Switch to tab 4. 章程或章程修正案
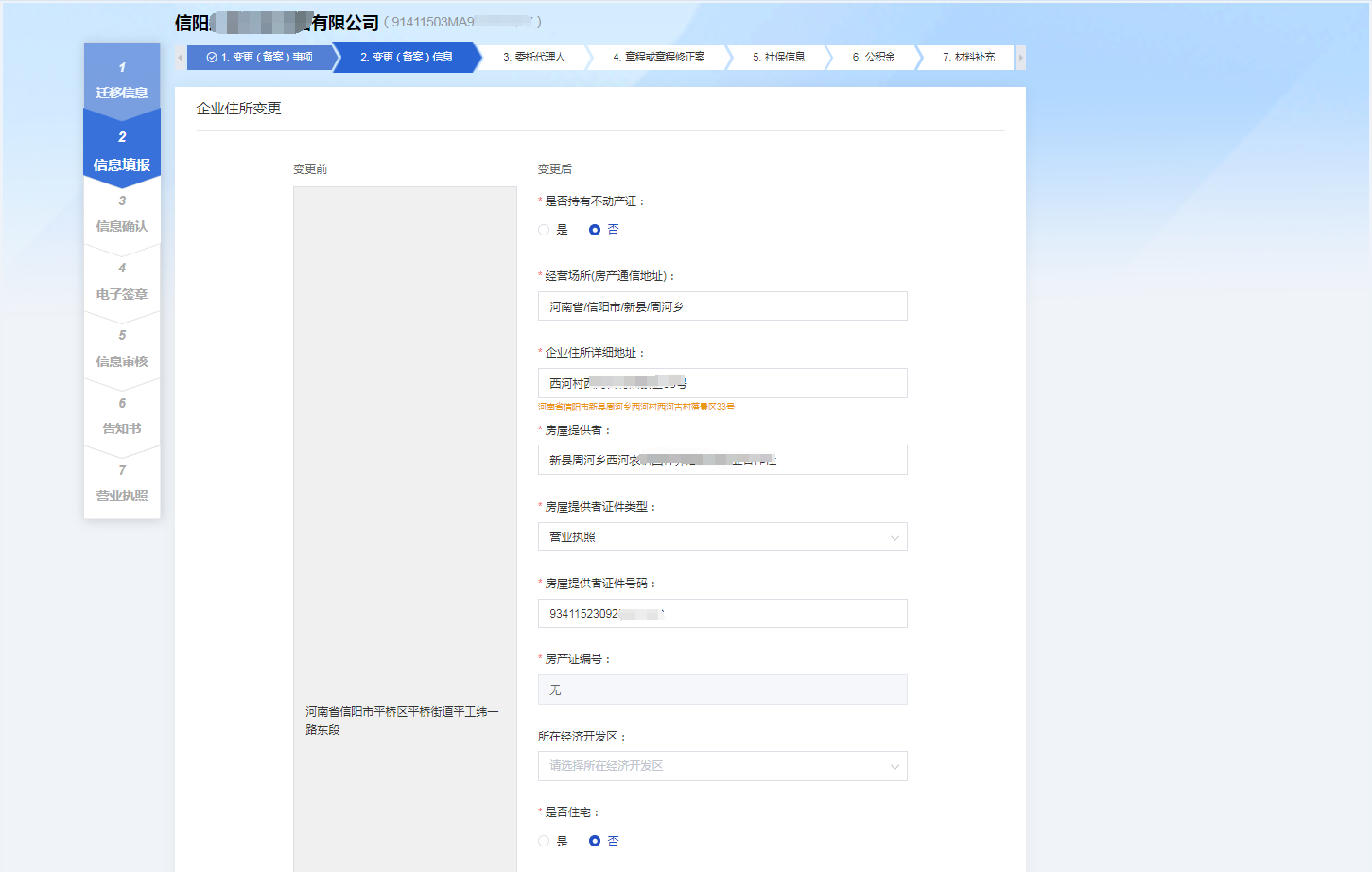The image size is (1372, 872). click(659, 58)
